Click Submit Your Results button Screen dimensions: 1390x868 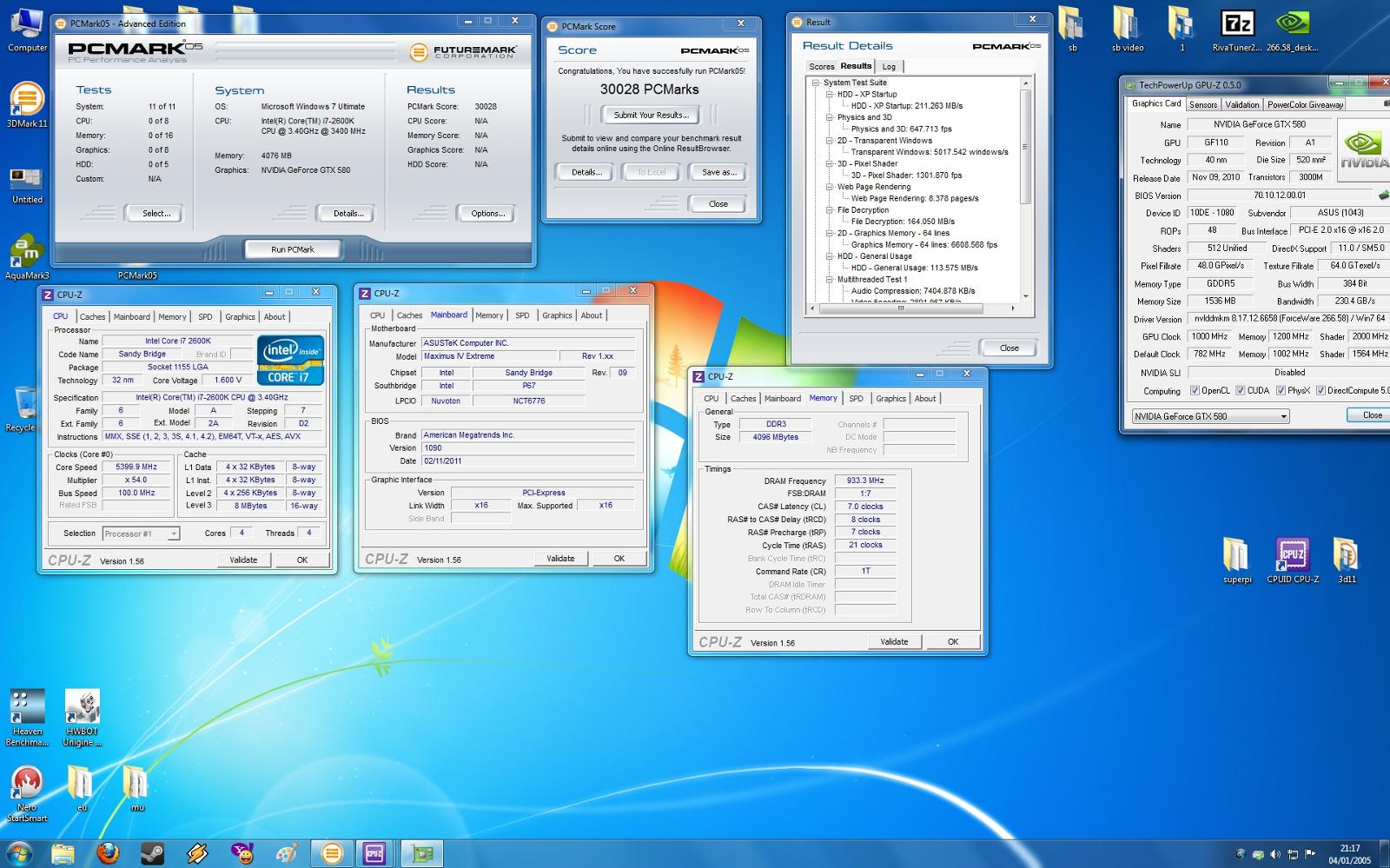click(652, 115)
